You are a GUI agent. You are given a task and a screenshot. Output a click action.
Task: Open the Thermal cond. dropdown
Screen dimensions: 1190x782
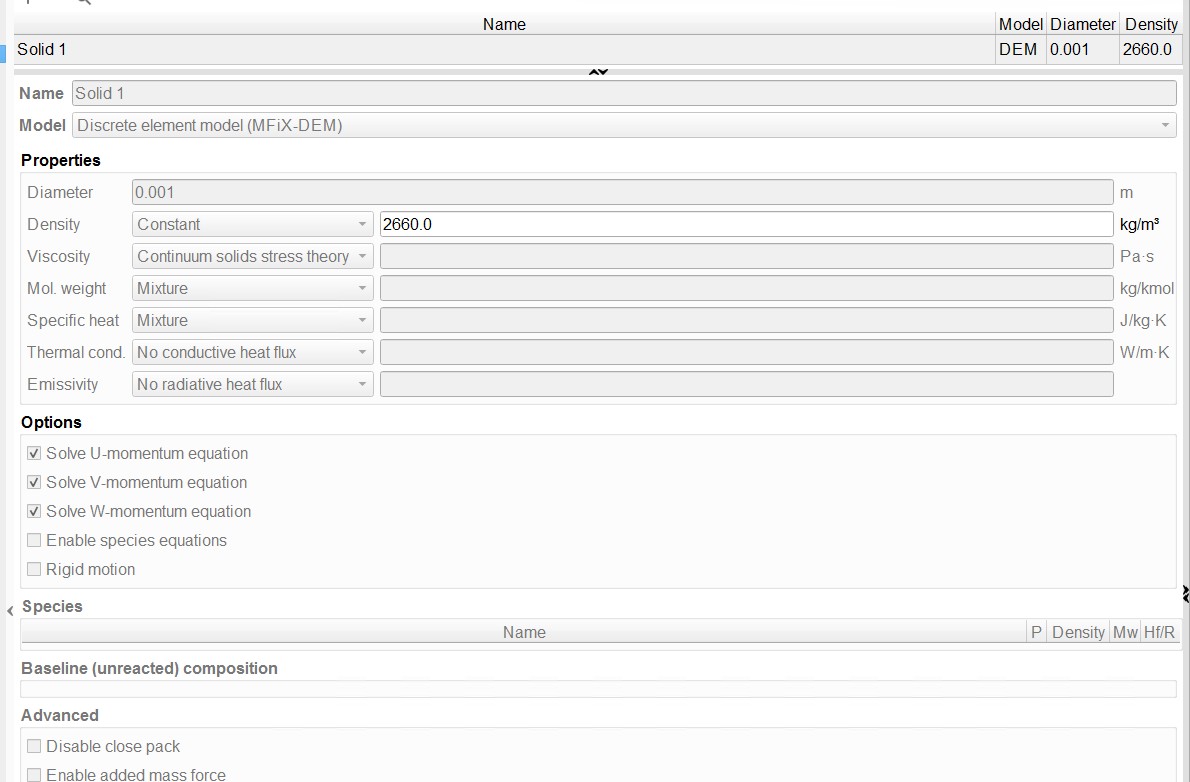[252, 352]
